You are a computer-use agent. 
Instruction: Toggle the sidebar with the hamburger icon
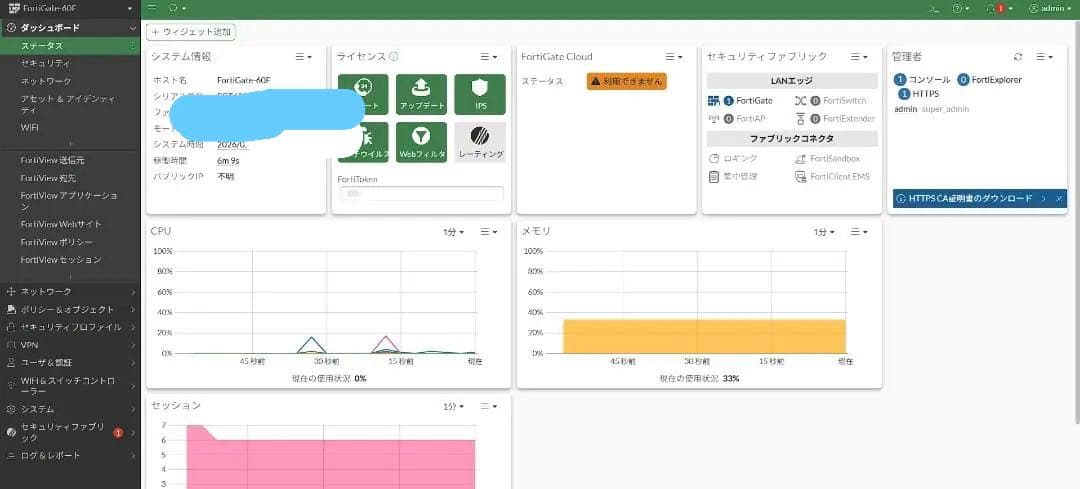coord(151,8)
